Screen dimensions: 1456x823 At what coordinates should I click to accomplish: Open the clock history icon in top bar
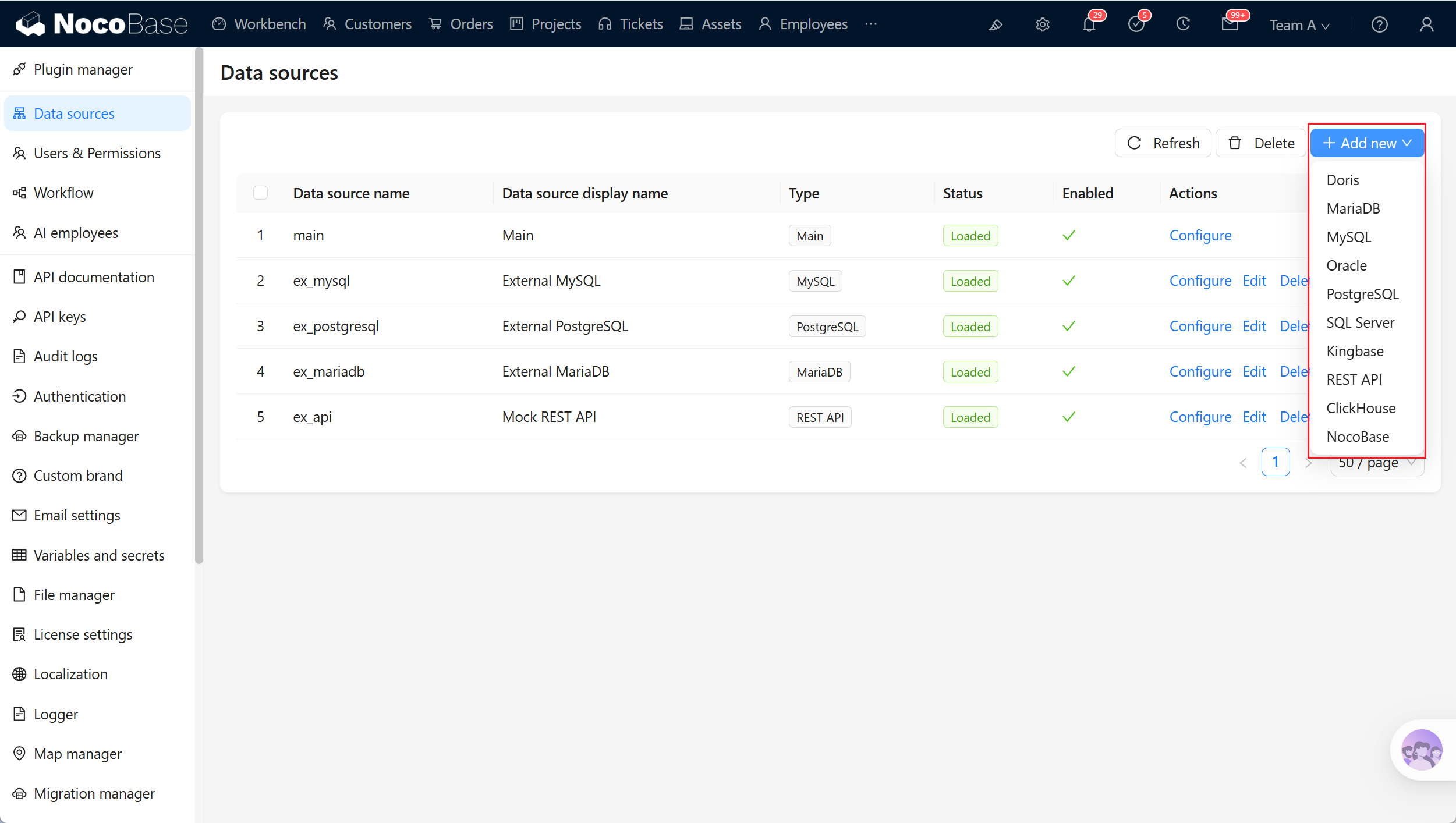(1183, 24)
